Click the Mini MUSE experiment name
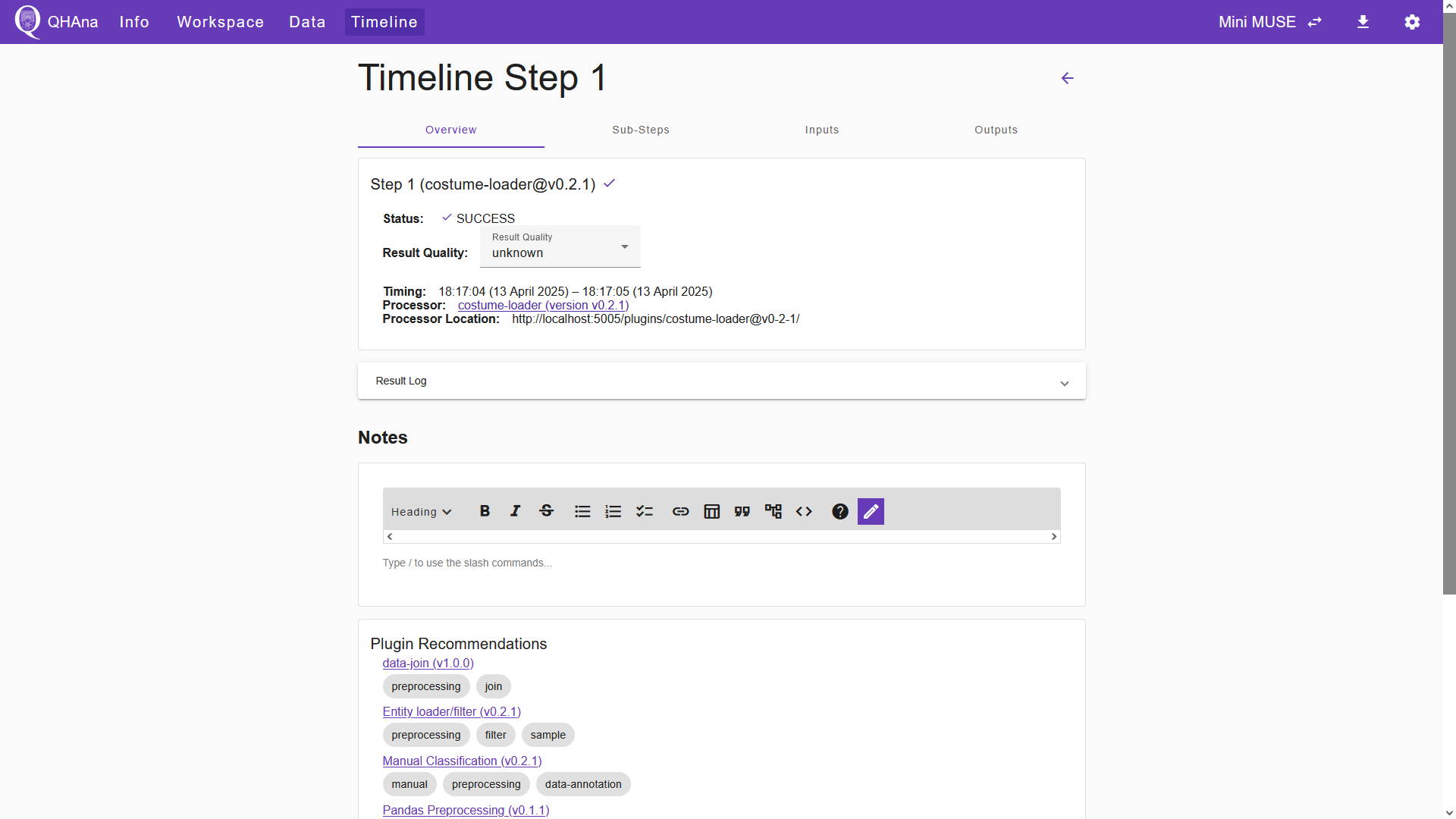This screenshot has height=819, width=1456. [1257, 22]
